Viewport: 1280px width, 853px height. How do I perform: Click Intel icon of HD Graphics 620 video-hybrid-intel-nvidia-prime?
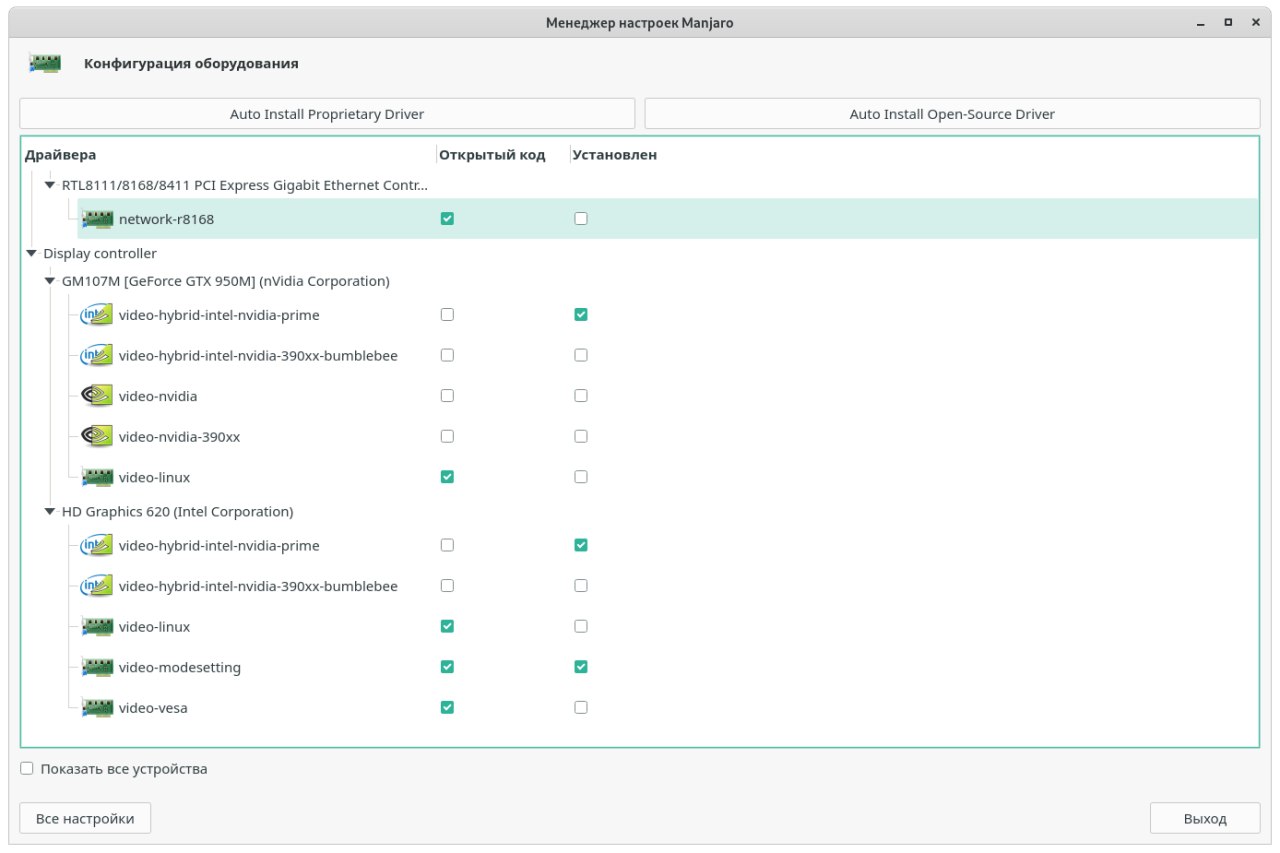pos(97,546)
